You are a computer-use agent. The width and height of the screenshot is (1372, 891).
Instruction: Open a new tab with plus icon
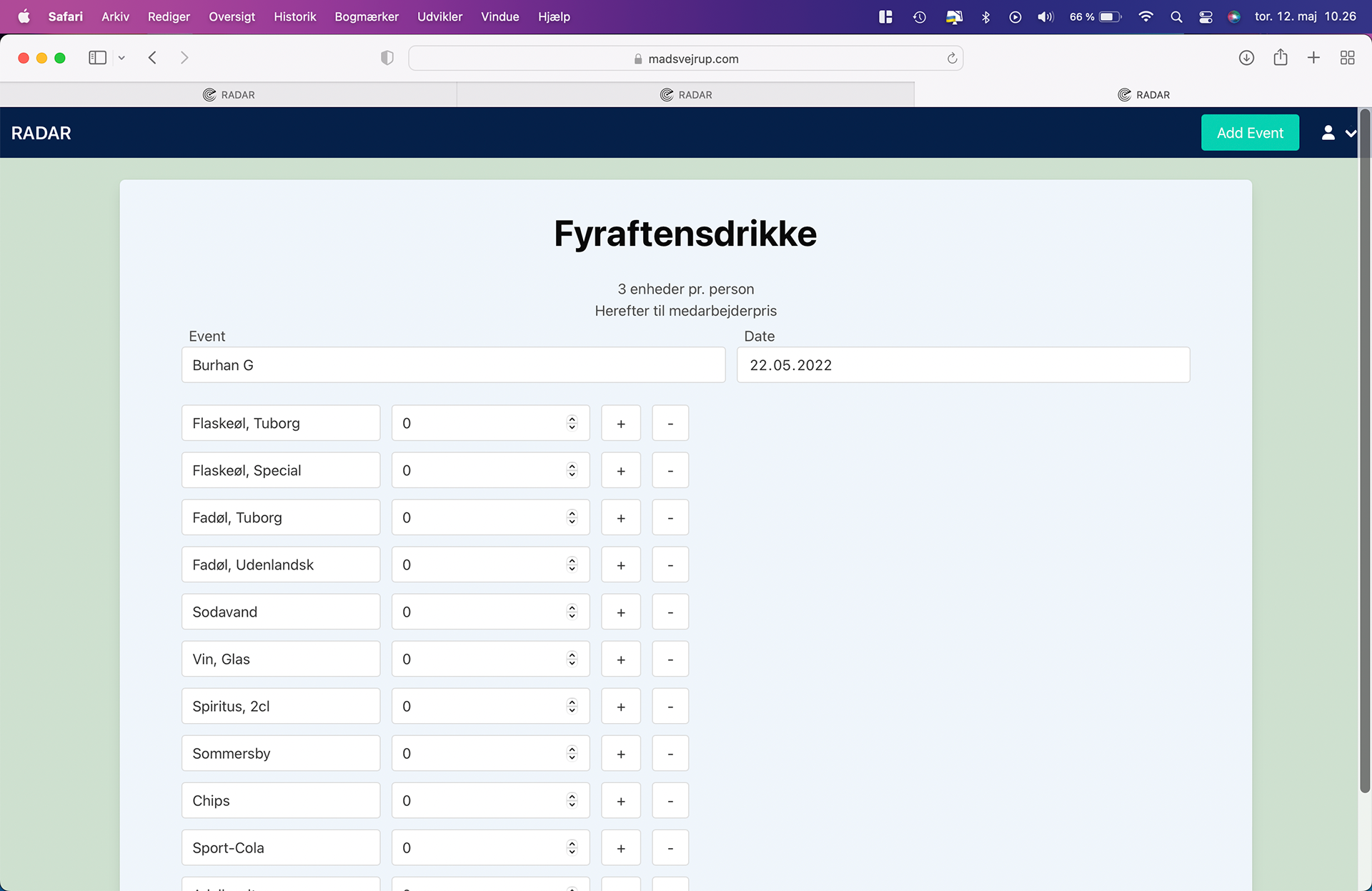click(1313, 58)
